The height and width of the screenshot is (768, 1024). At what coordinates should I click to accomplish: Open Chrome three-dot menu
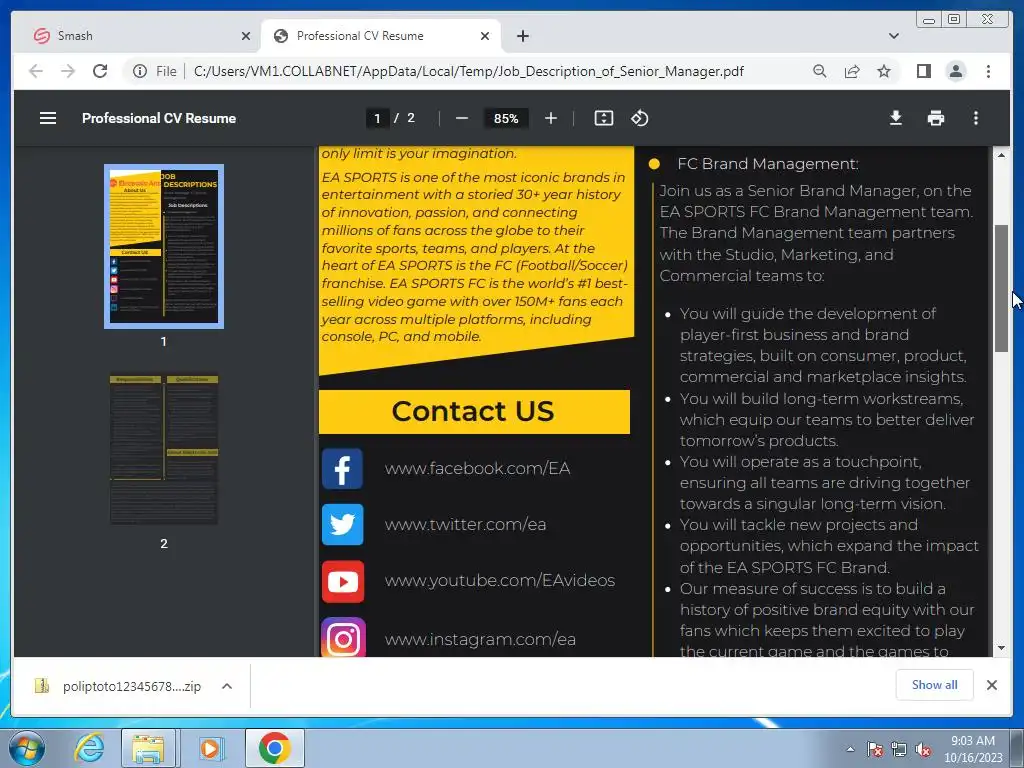point(988,71)
